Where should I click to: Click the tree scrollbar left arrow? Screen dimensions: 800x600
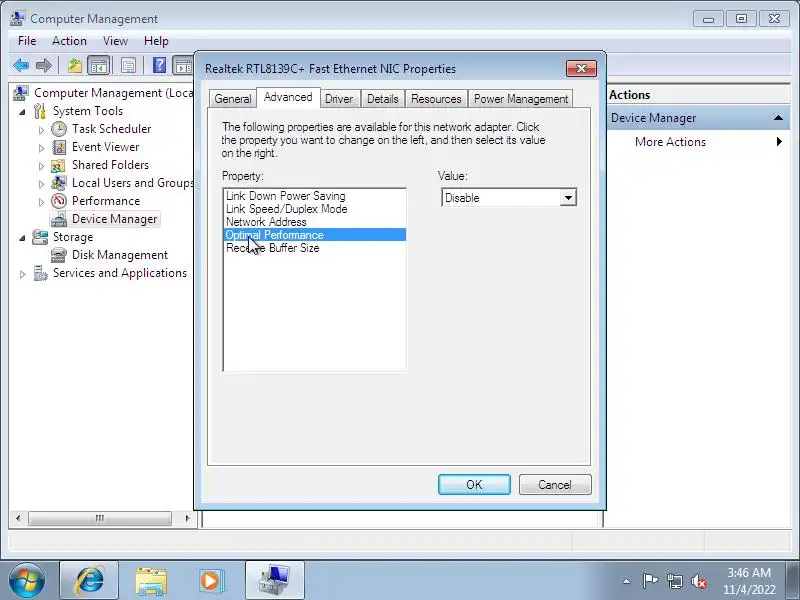coord(18,518)
